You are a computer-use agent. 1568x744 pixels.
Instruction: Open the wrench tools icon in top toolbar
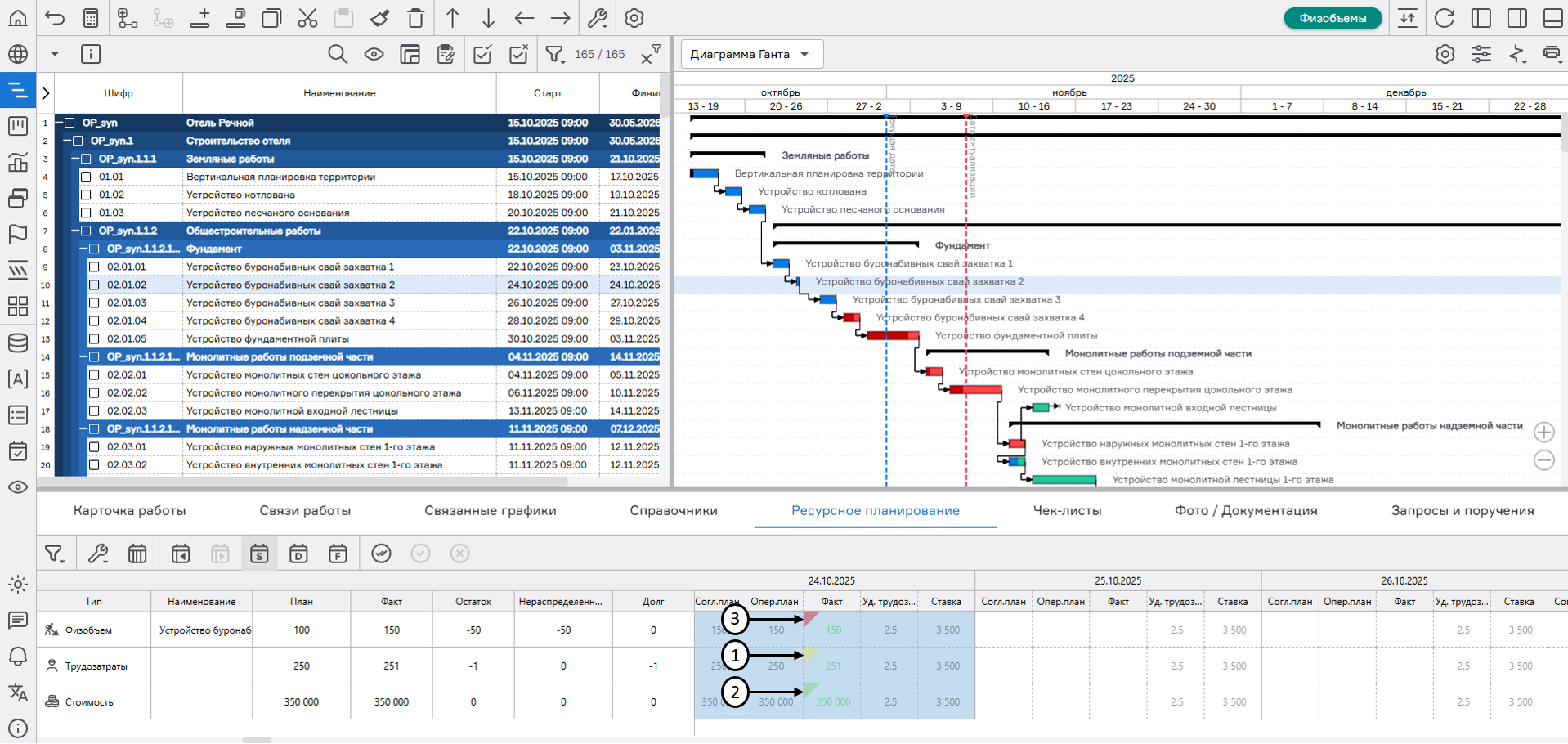coord(598,18)
